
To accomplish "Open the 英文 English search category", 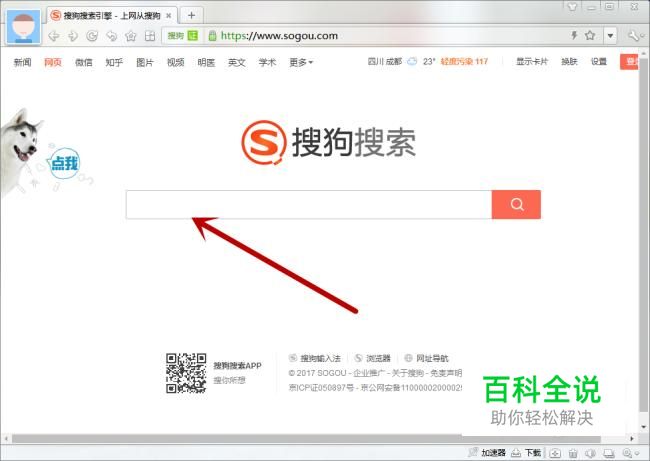I will [x=237, y=62].
